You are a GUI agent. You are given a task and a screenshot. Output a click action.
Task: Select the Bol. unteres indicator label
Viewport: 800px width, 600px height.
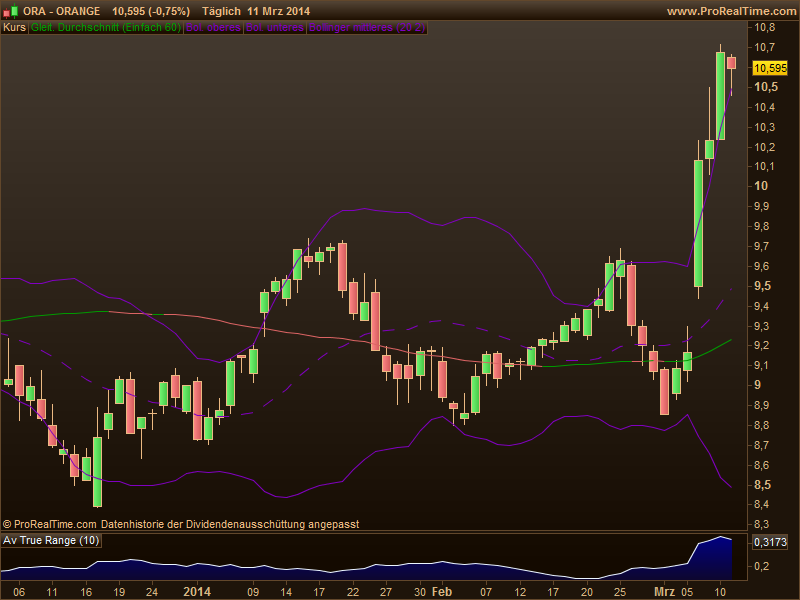275,28
